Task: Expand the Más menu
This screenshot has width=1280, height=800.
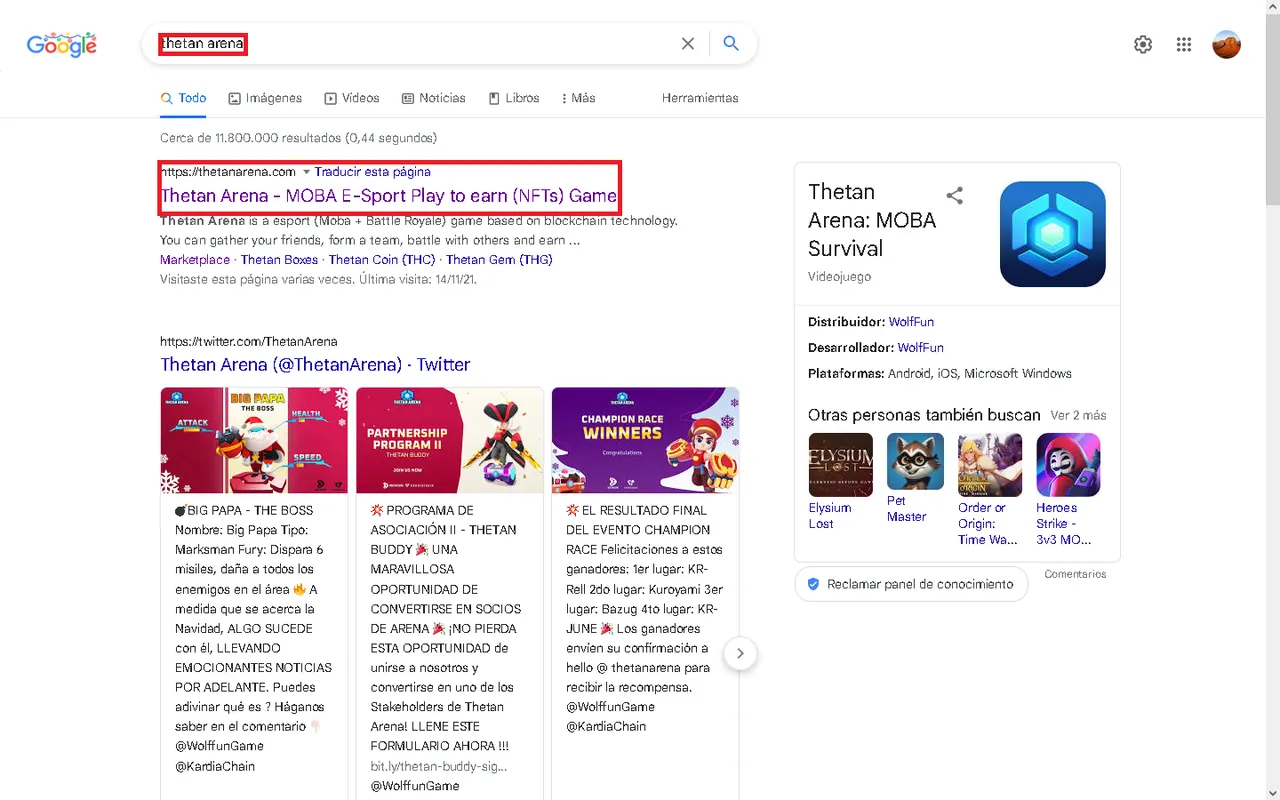Action: (578, 98)
